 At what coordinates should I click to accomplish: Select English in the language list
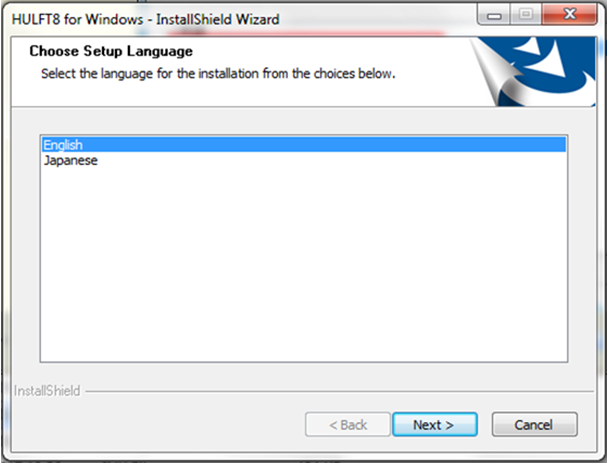62,145
